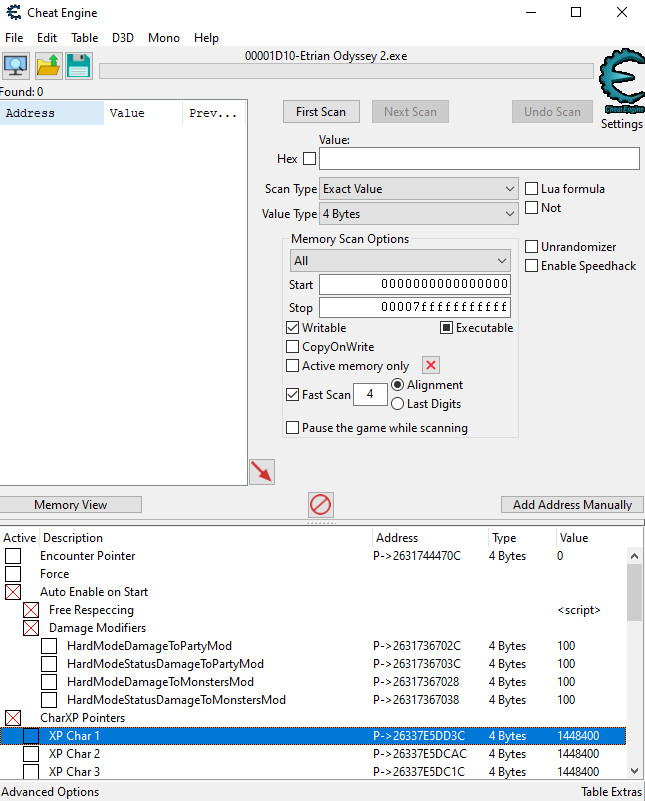This screenshot has width=645, height=801.
Task: Open the Value Type dropdown
Action: click(x=418, y=214)
